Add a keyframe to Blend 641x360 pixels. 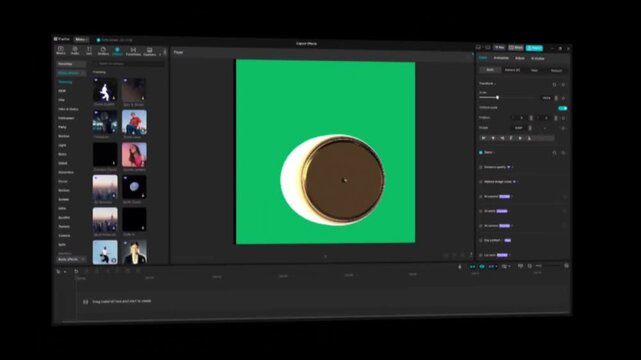point(563,152)
